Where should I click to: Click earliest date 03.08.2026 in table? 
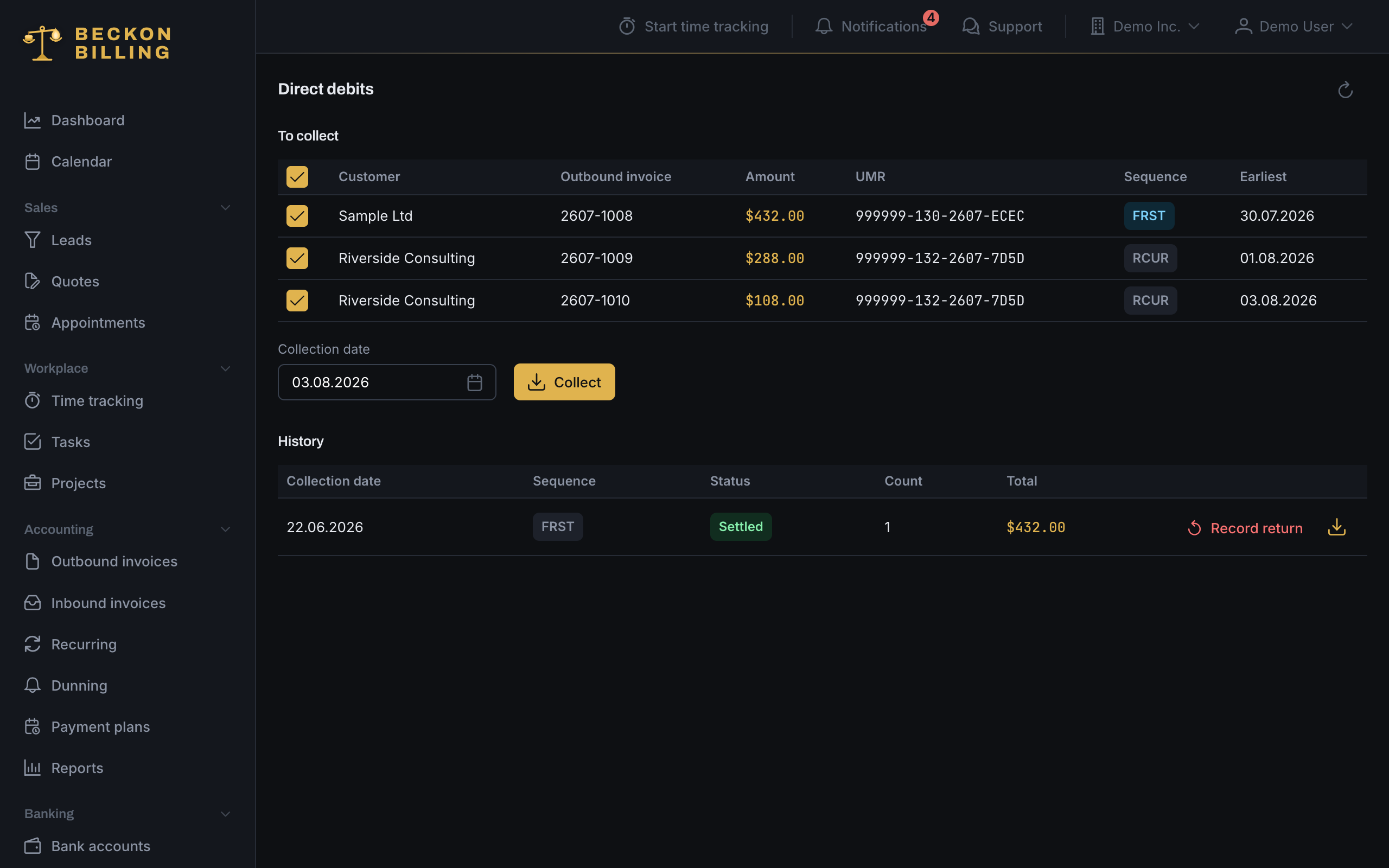tap(1278, 300)
